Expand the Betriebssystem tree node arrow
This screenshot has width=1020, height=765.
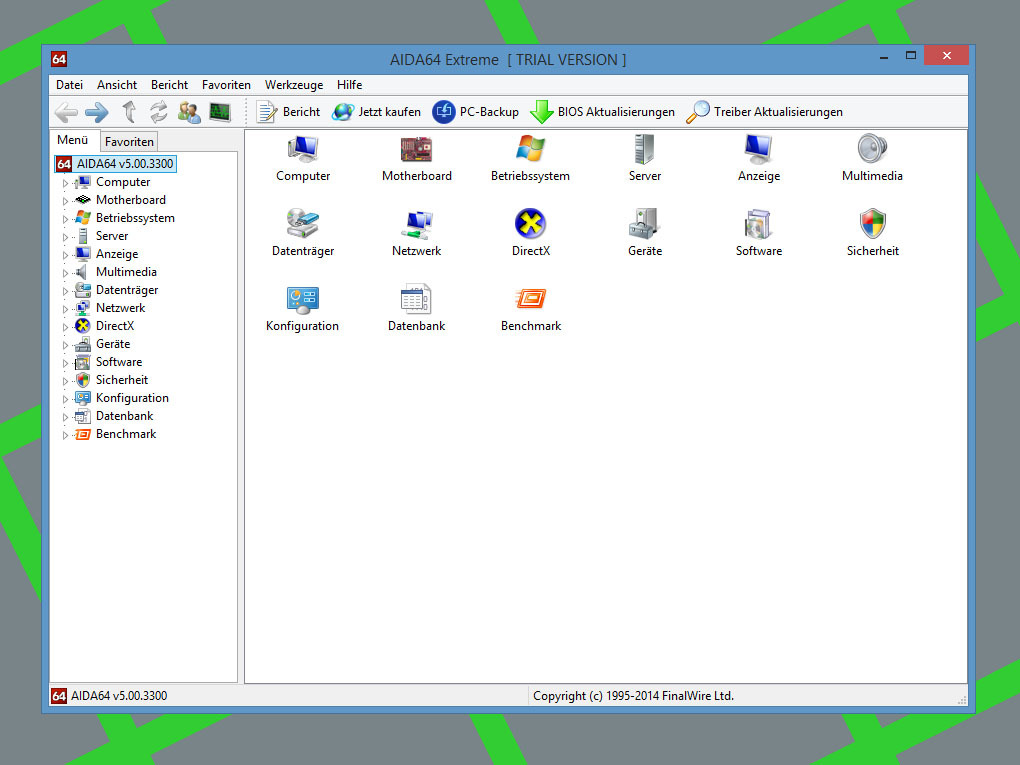65,219
